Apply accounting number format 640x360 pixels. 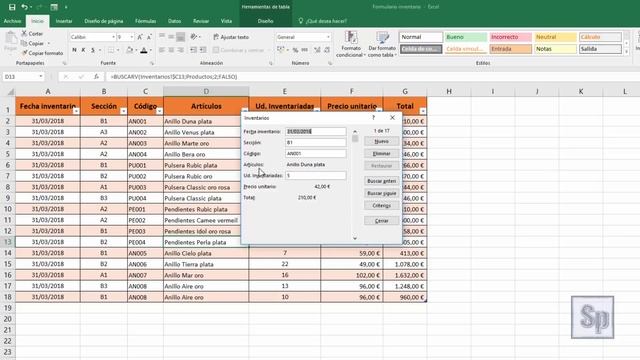tap(280, 50)
